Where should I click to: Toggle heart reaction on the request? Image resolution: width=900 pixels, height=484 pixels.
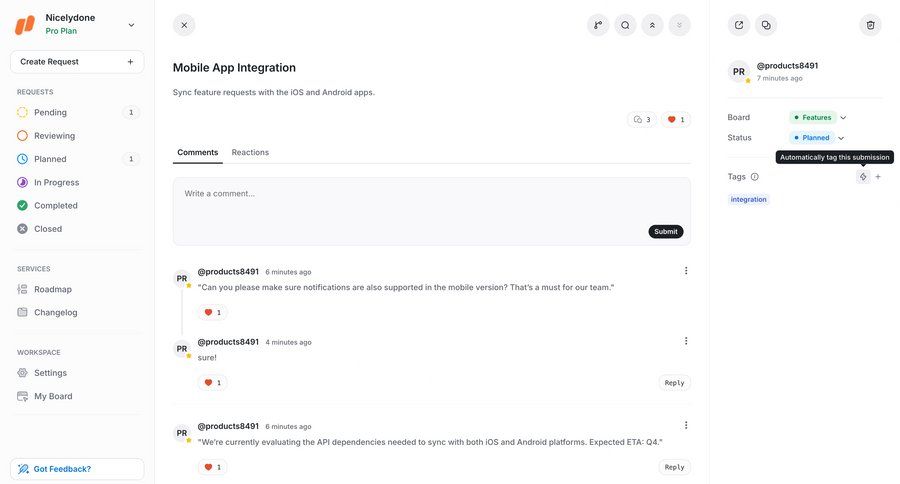(x=676, y=120)
